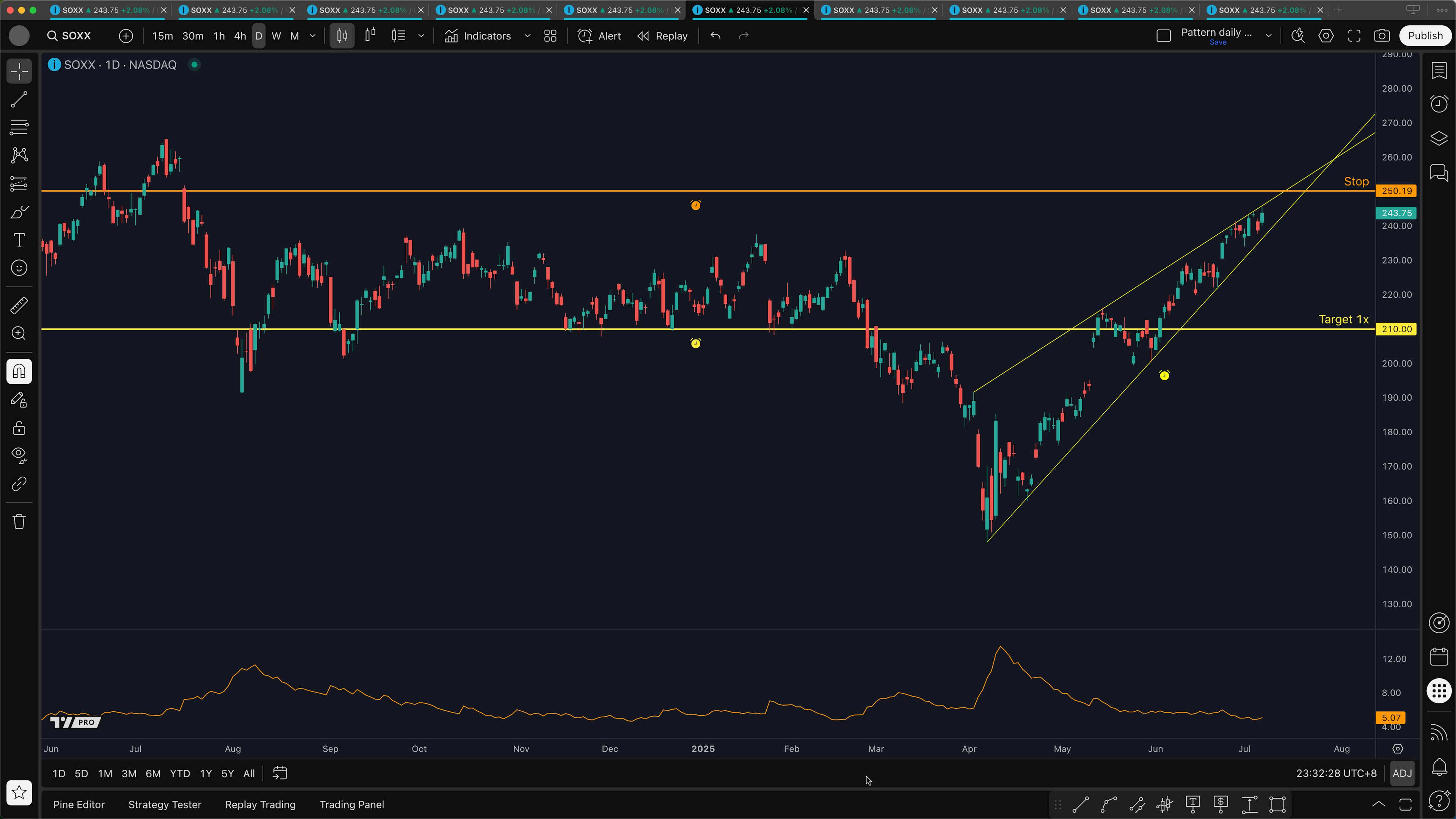Image resolution: width=1456 pixels, height=819 pixels.
Task: Open the Pine Editor tab
Action: [78, 804]
